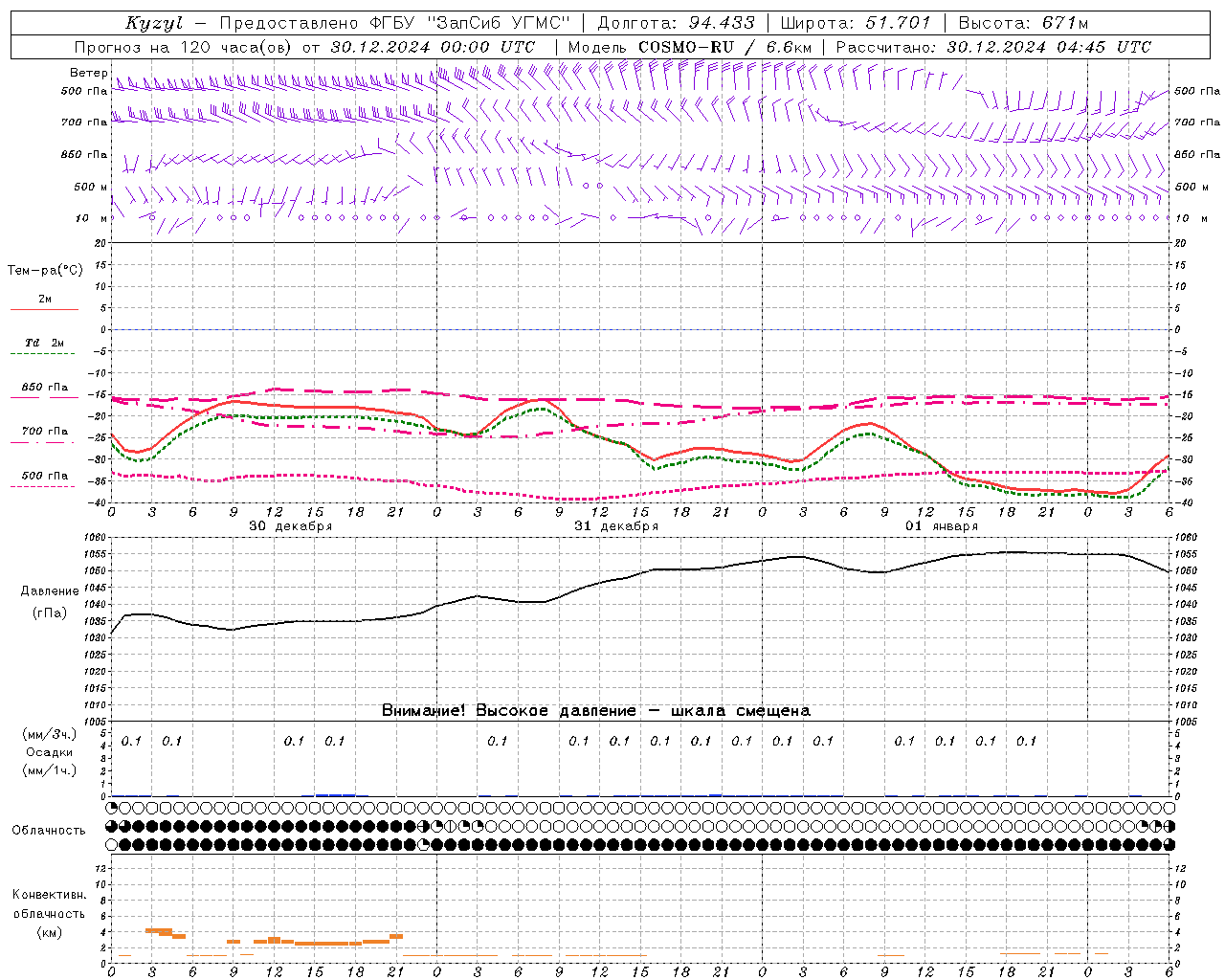Click the station name Kyzyl in the title
The image size is (1225, 980).
click(154, 23)
